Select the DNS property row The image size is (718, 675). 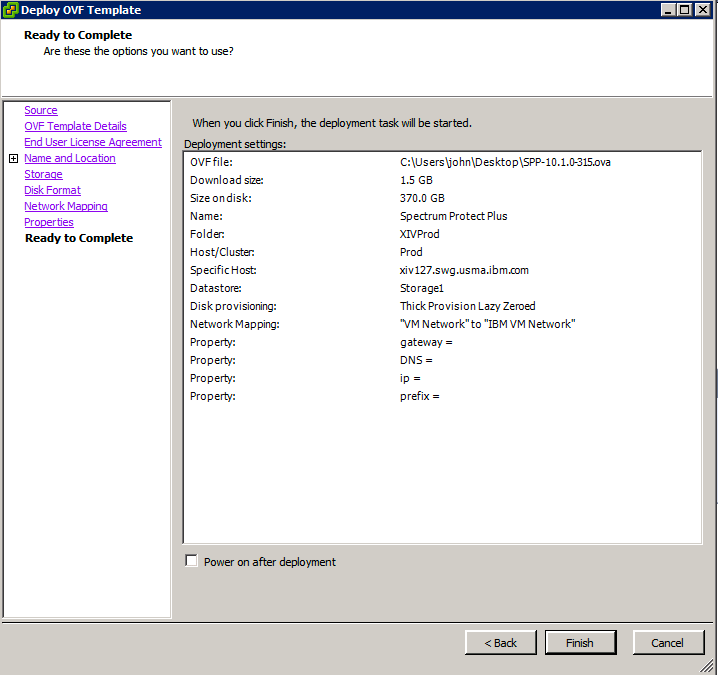click(442, 360)
